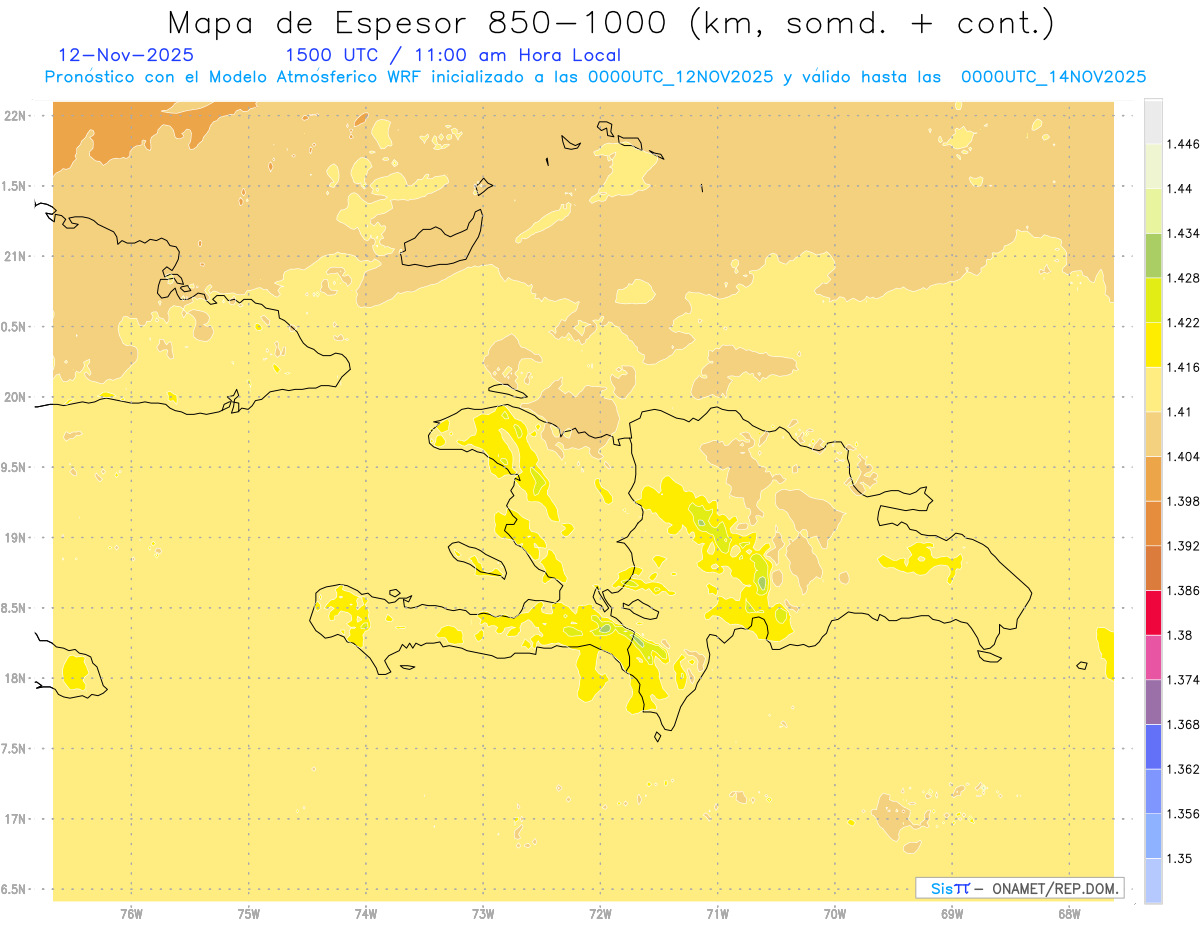Click the 71W longitude axis label
Screen dimensions: 1200x927
pos(717,914)
